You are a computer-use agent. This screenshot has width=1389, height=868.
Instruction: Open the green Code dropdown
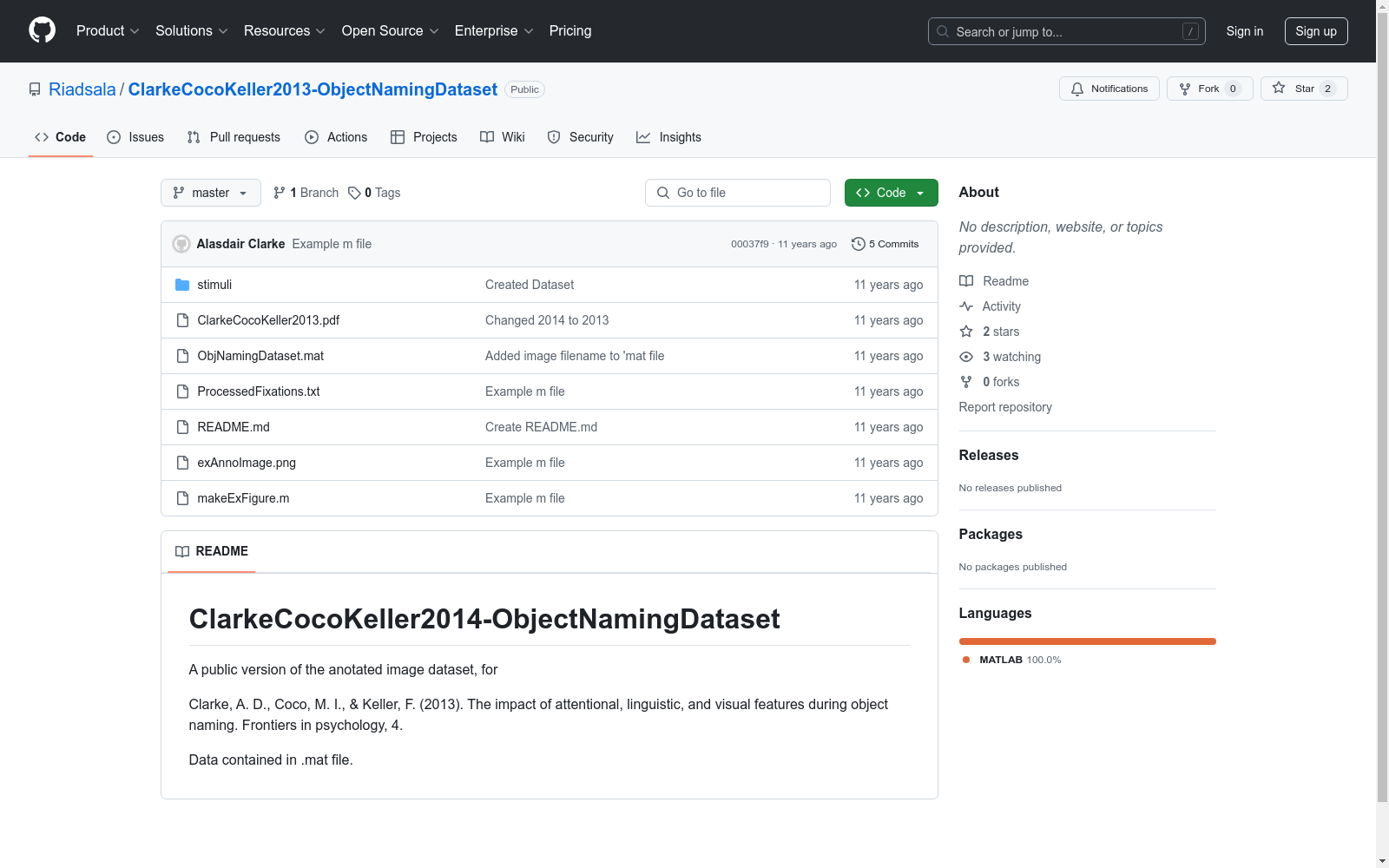[891, 193]
